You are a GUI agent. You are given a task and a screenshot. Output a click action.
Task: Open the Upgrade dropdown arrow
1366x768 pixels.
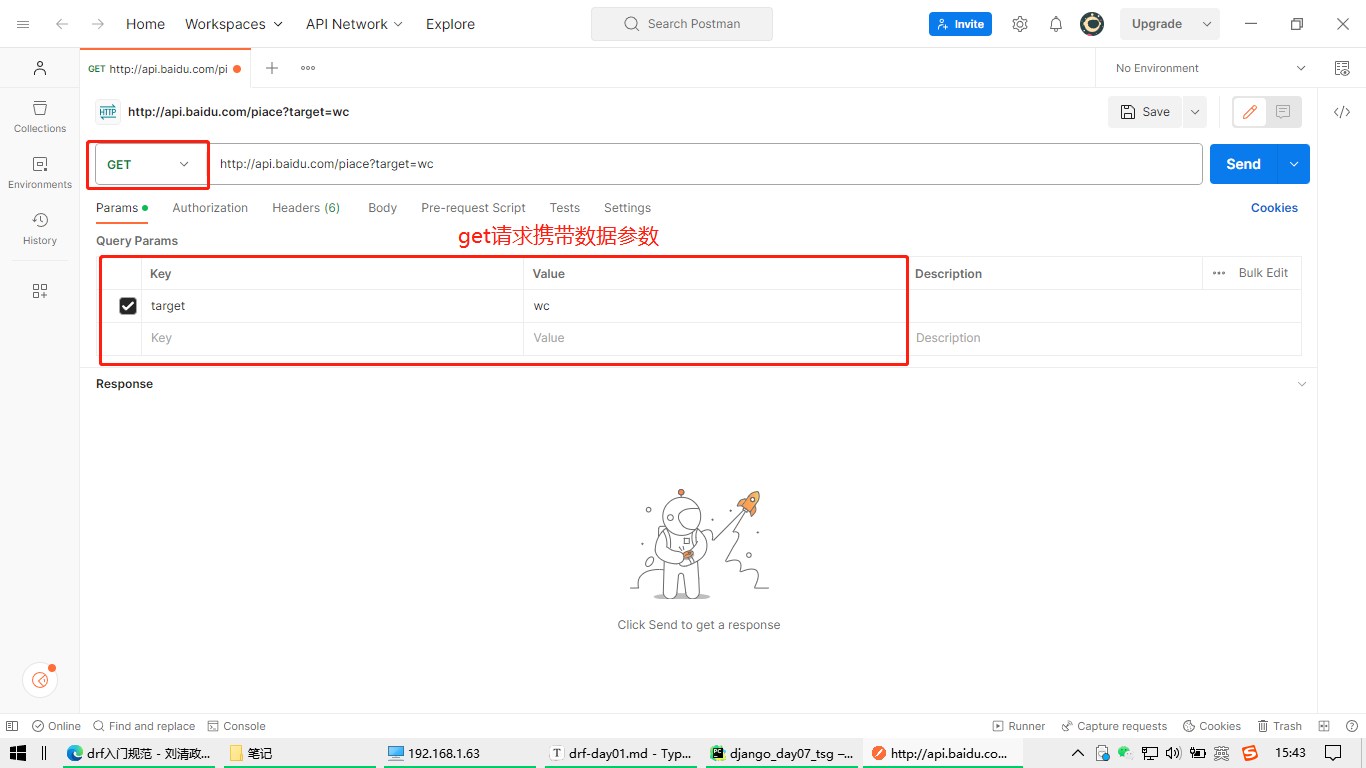pos(1207,24)
